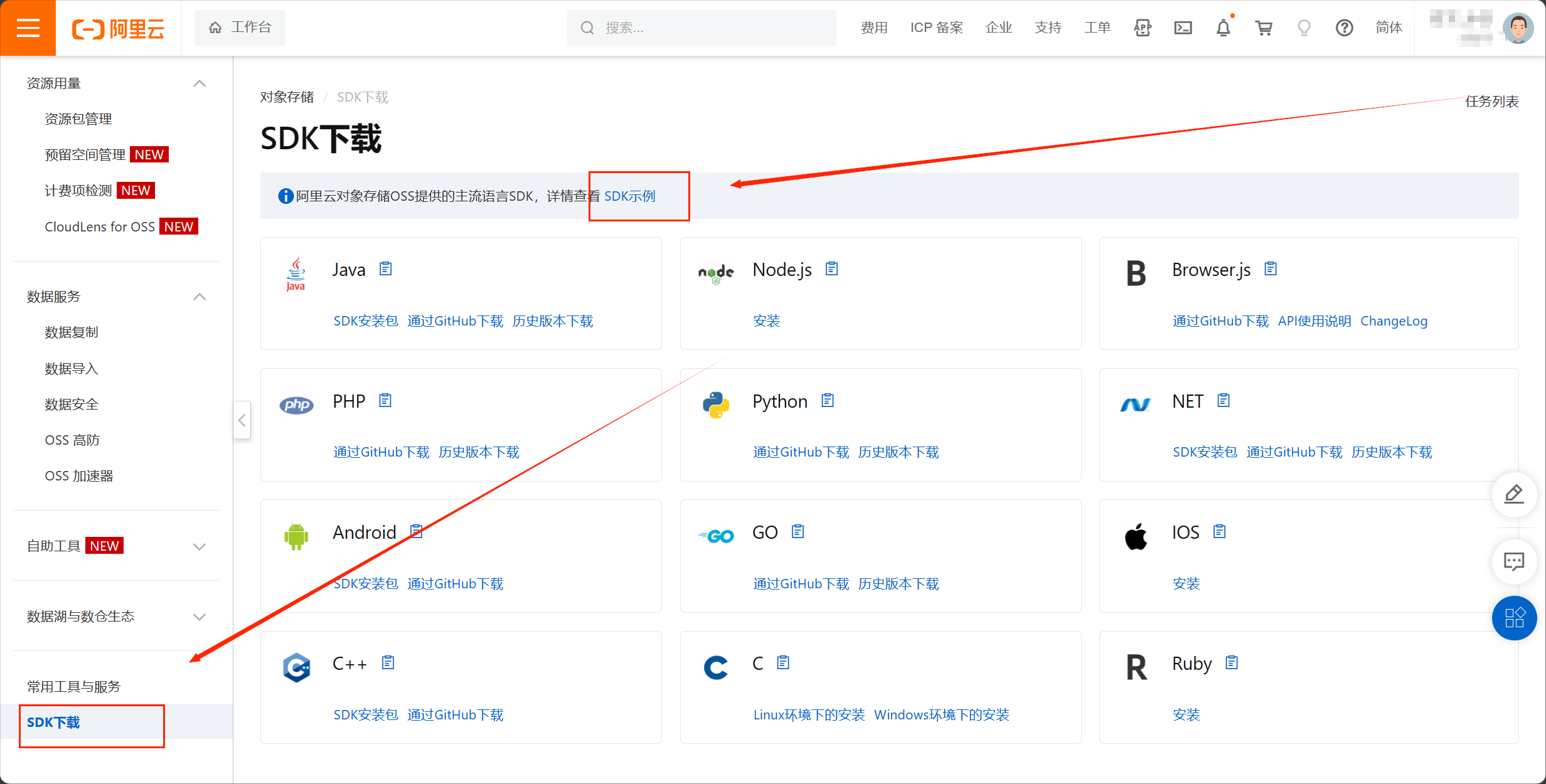Screen dimensions: 1546x784
Task: Select CloudLens for OSS in sidebar
Action: point(100,226)
